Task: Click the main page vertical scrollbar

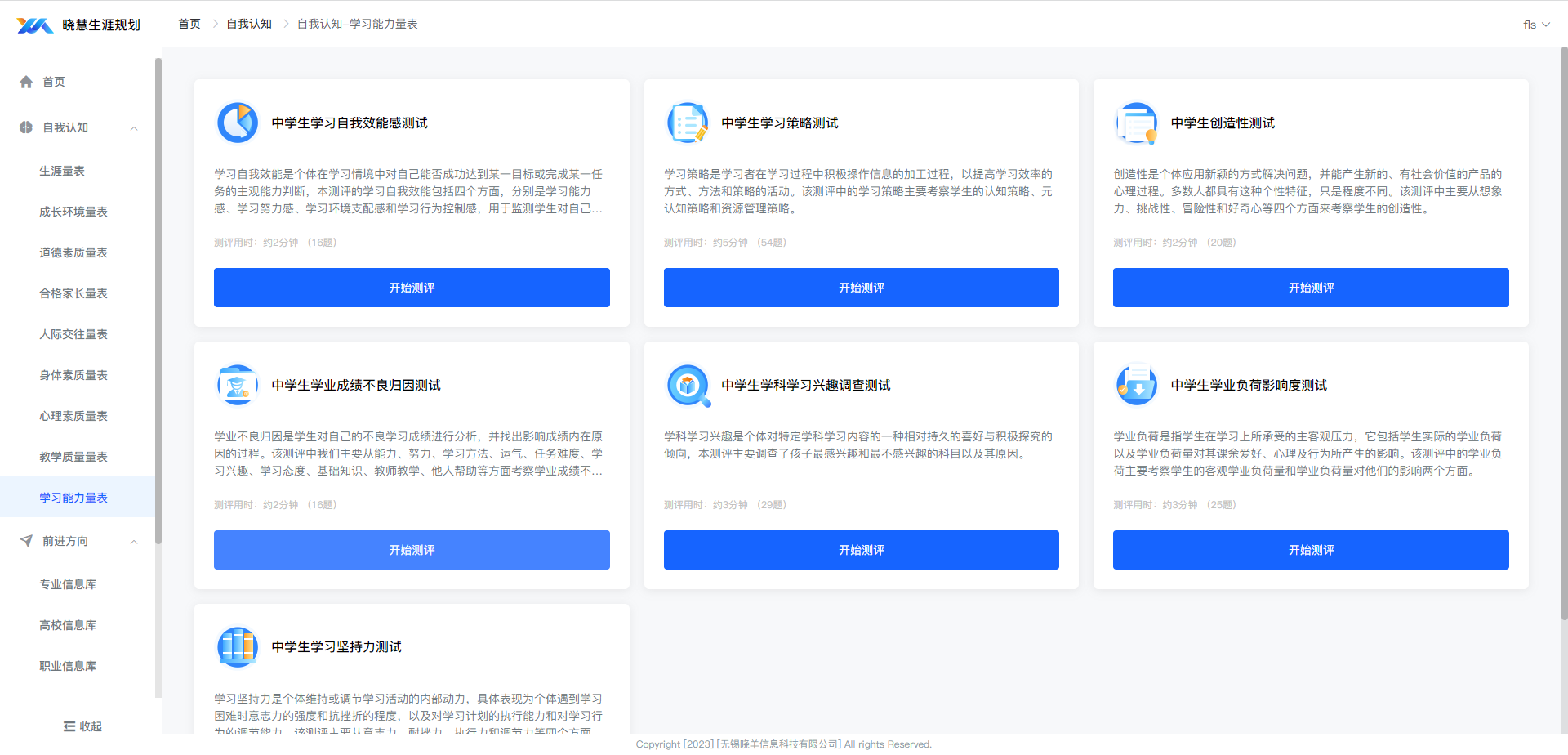Action: pos(1563,327)
